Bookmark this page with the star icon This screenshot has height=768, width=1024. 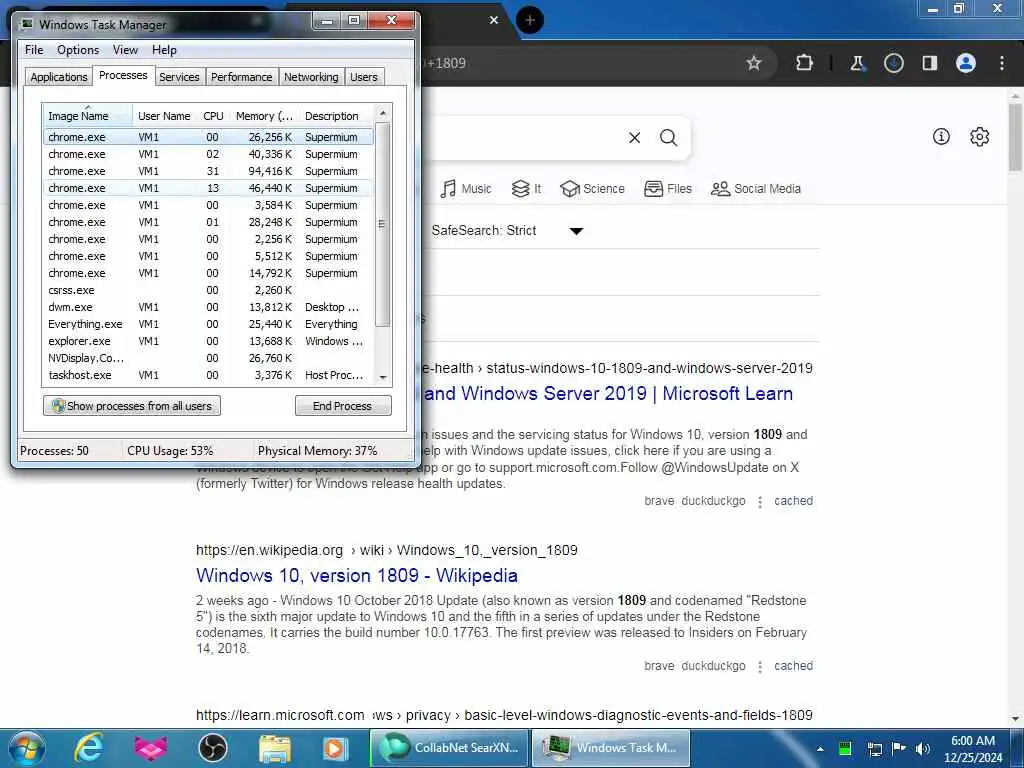coord(754,63)
